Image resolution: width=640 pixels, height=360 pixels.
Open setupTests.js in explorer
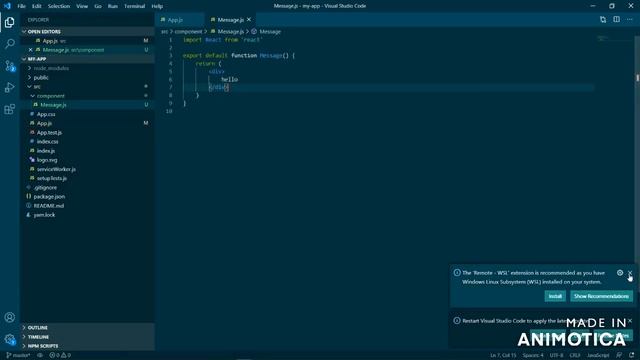[x=51, y=178]
